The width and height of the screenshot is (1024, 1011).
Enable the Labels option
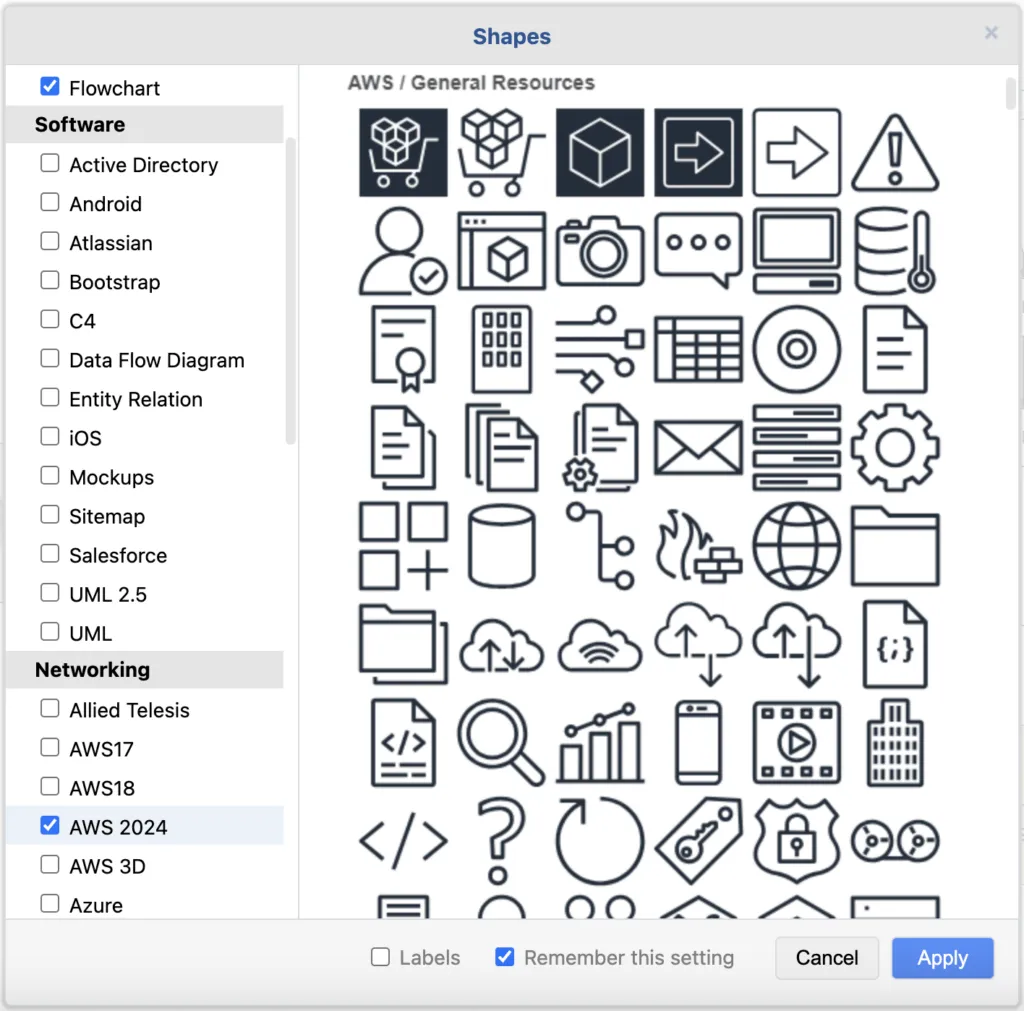pos(380,957)
